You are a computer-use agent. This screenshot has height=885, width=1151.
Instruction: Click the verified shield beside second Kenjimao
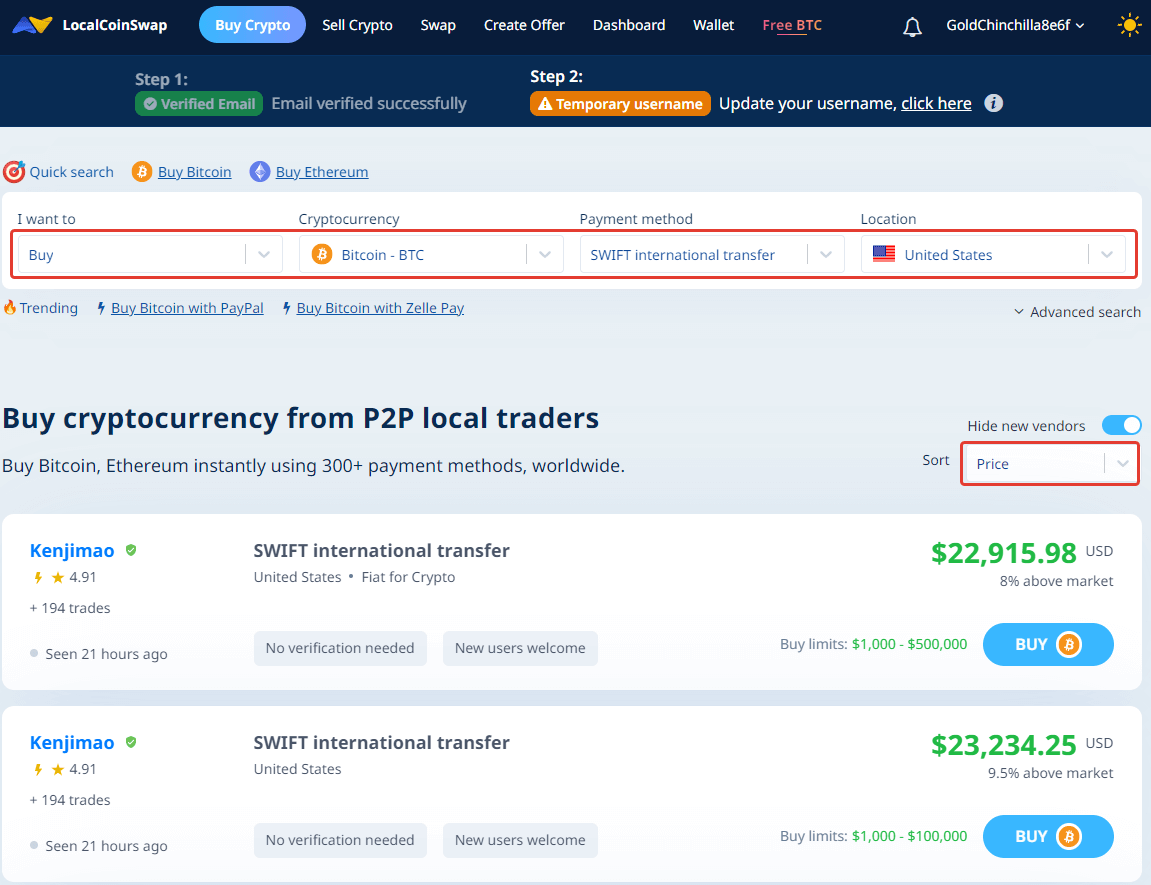131,743
